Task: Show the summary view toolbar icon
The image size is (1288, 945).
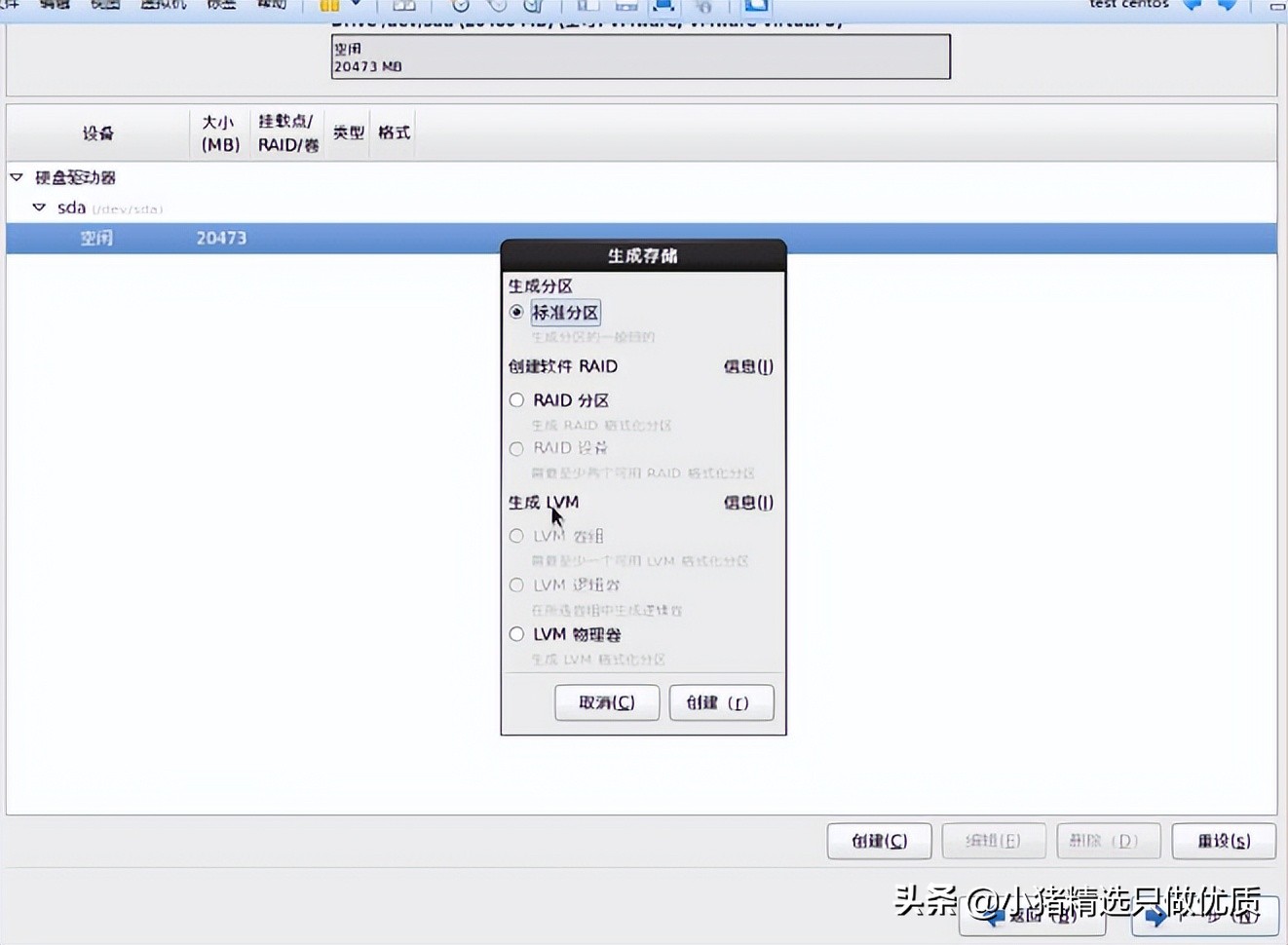Action: tap(626, 6)
